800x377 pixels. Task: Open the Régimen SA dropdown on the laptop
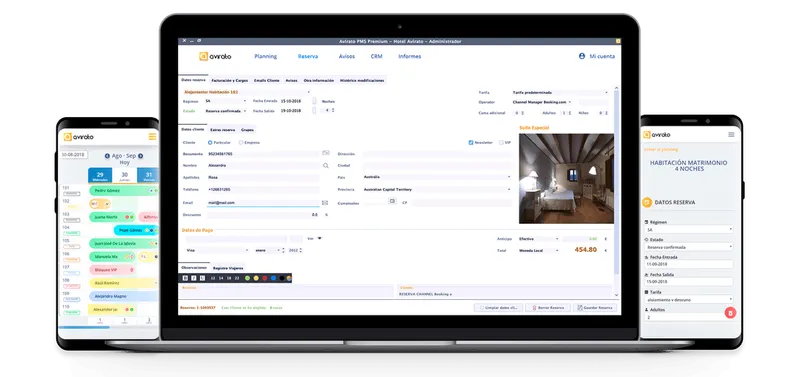click(x=226, y=101)
